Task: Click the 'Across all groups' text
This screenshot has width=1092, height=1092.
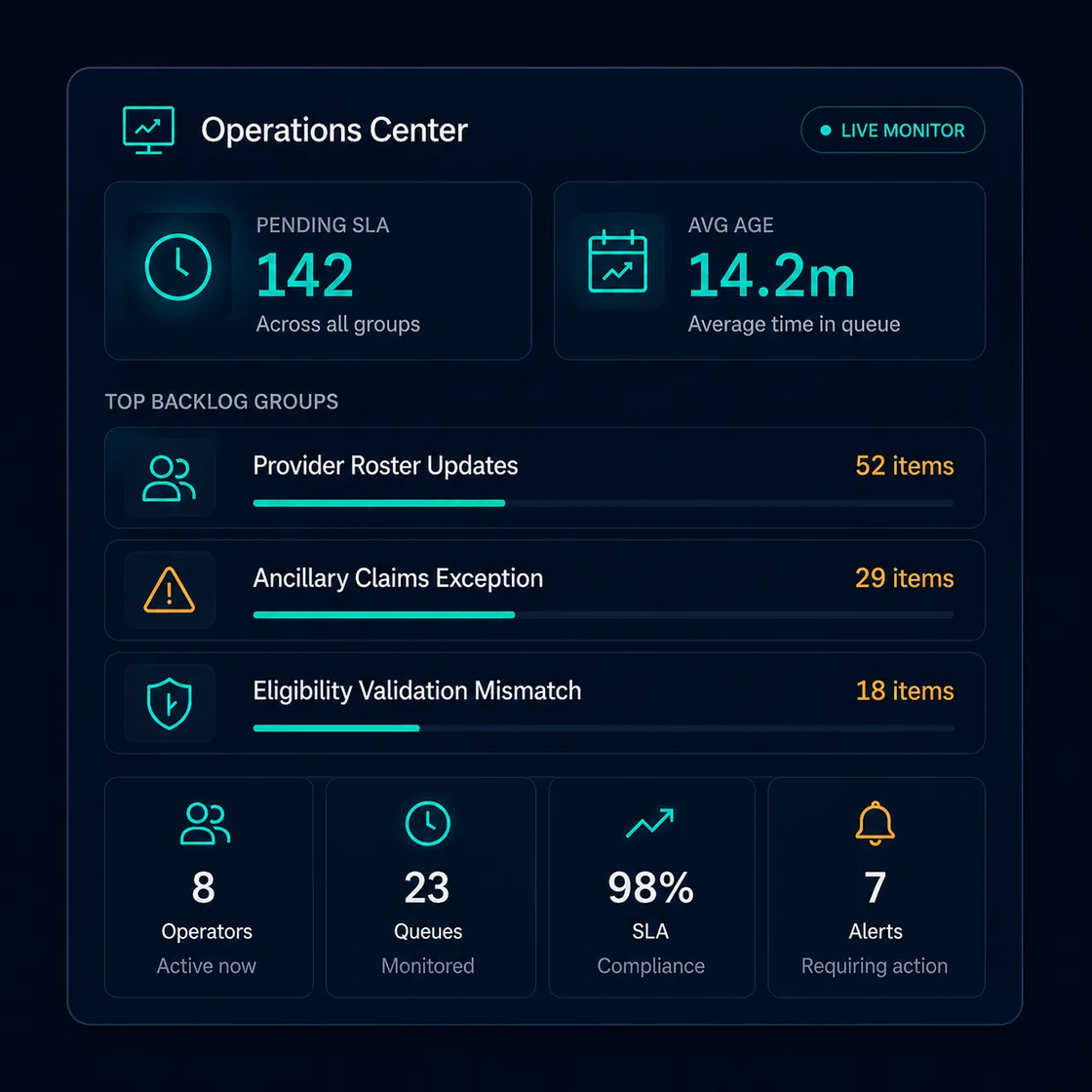Action: [x=337, y=325]
